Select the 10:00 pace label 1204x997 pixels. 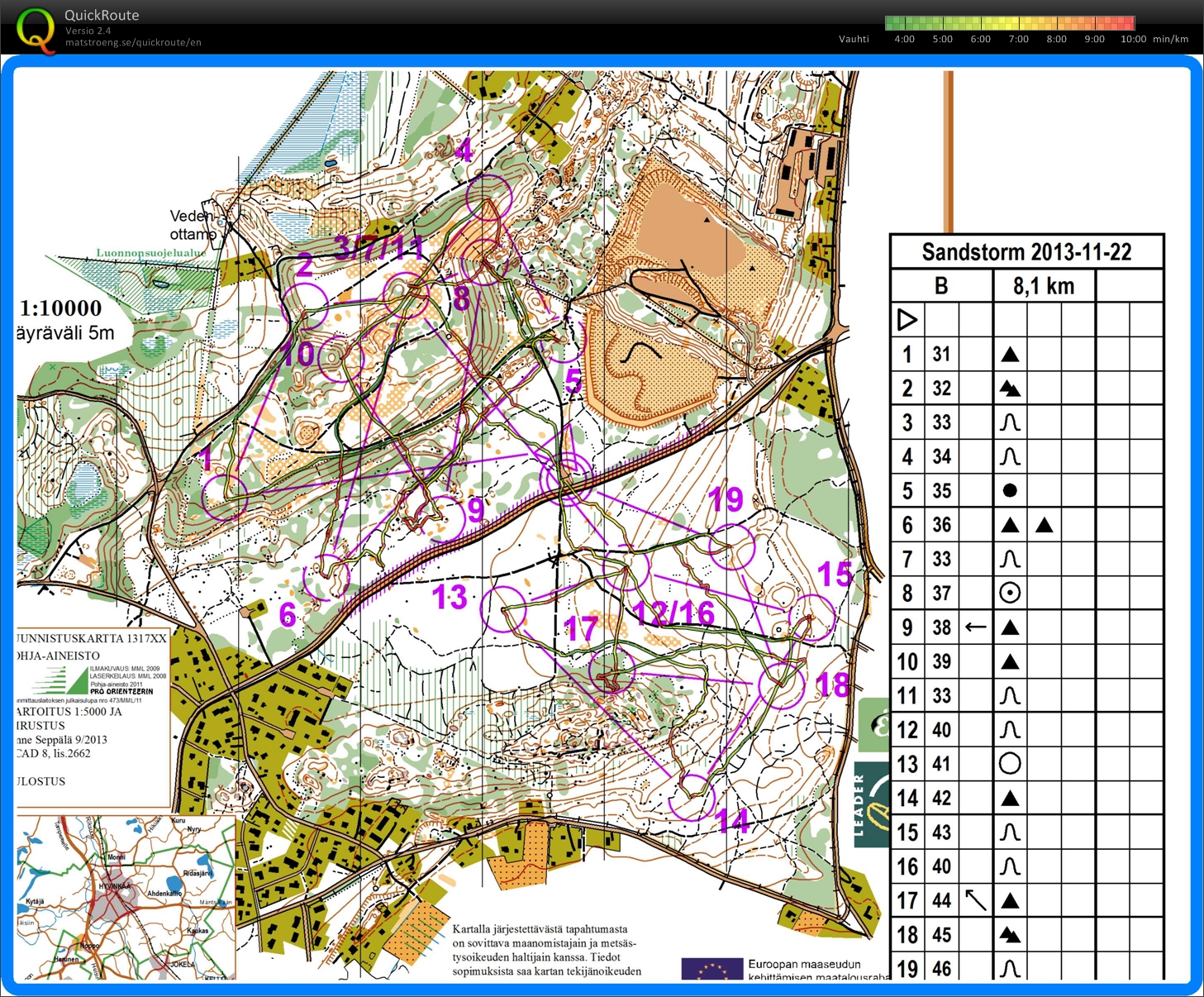pyautogui.click(x=1133, y=39)
